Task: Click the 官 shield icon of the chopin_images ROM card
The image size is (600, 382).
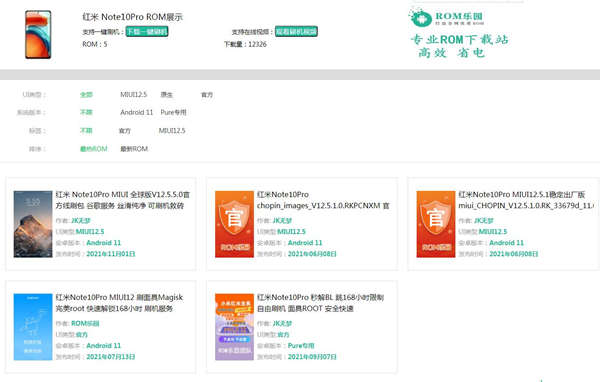Action: (234, 224)
